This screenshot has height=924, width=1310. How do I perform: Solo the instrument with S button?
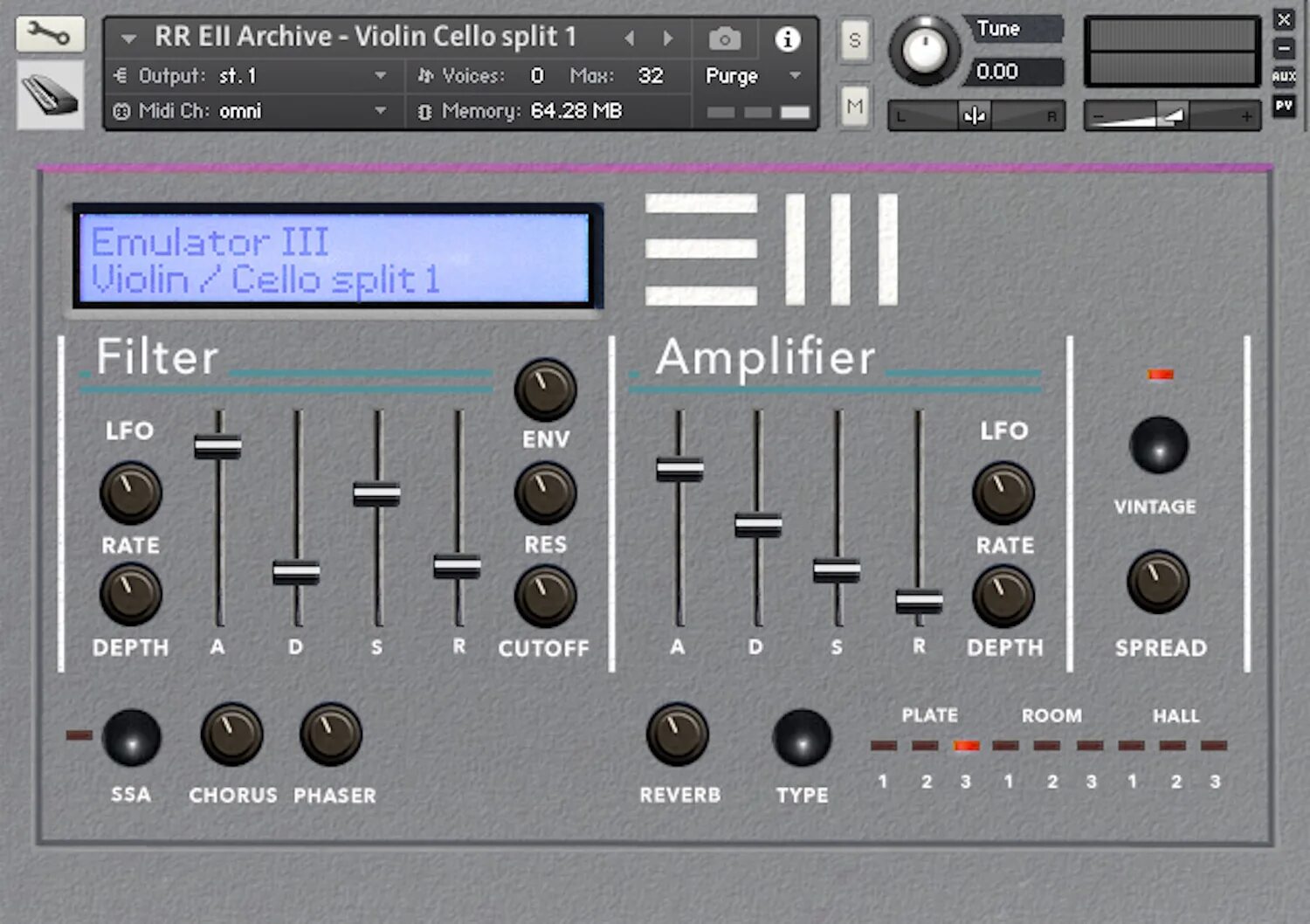(854, 40)
